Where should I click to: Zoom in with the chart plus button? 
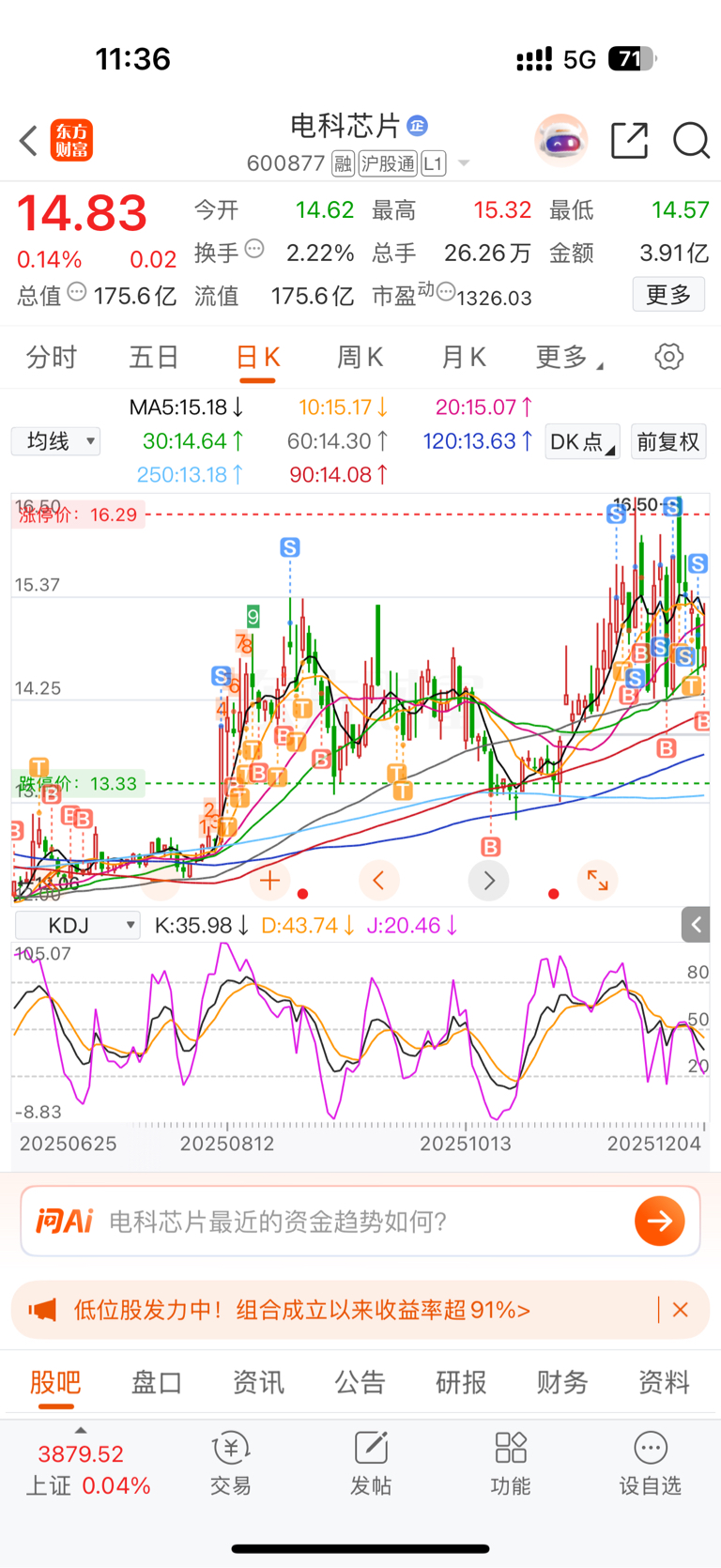[269, 881]
